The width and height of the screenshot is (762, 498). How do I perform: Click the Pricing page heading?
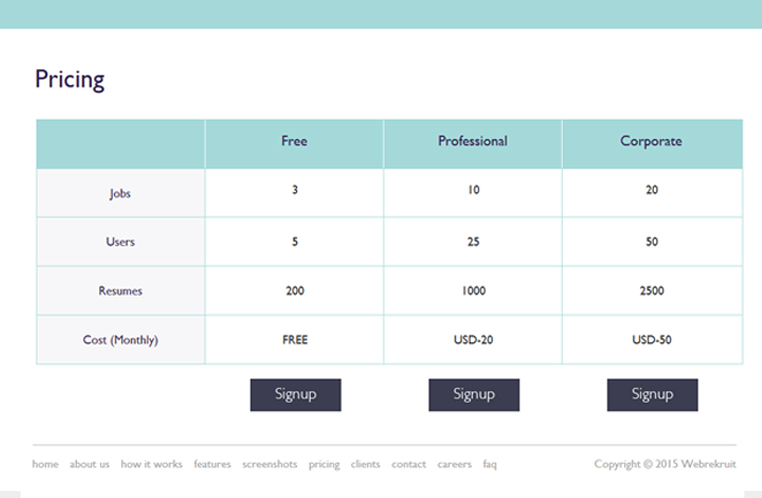70,80
